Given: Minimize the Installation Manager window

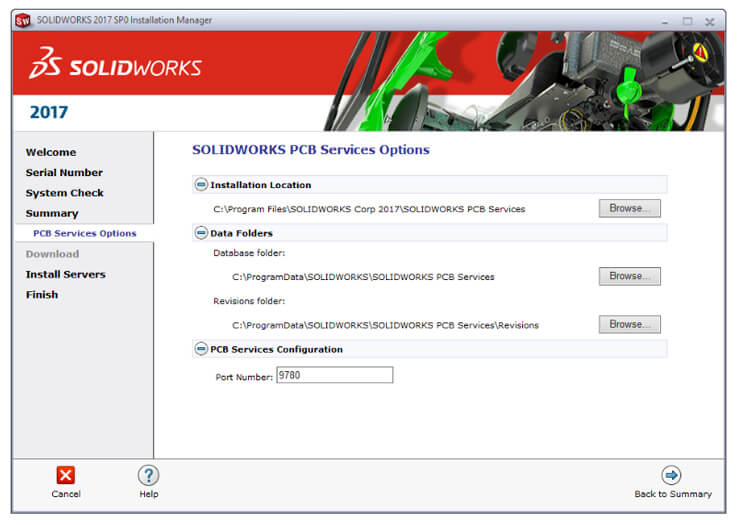Looking at the screenshot, I should click(x=664, y=21).
